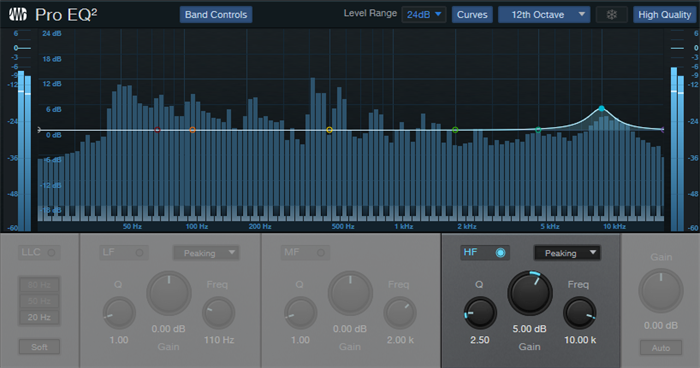700x368 pixels.
Task: Click the Band Controls tab button
Action: click(x=216, y=15)
